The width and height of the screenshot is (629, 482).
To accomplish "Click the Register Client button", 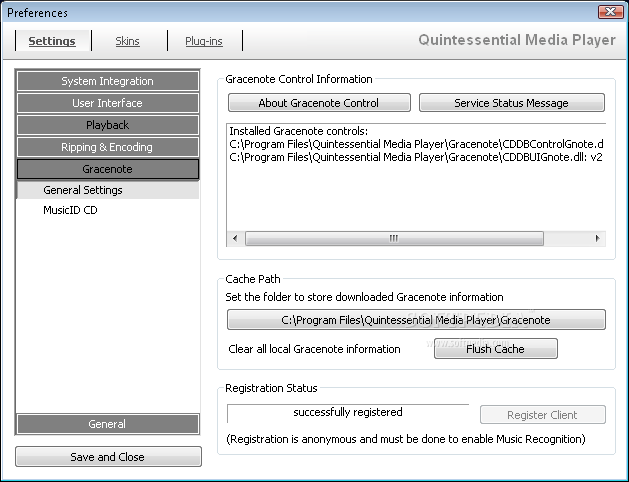I will click(x=543, y=415).
